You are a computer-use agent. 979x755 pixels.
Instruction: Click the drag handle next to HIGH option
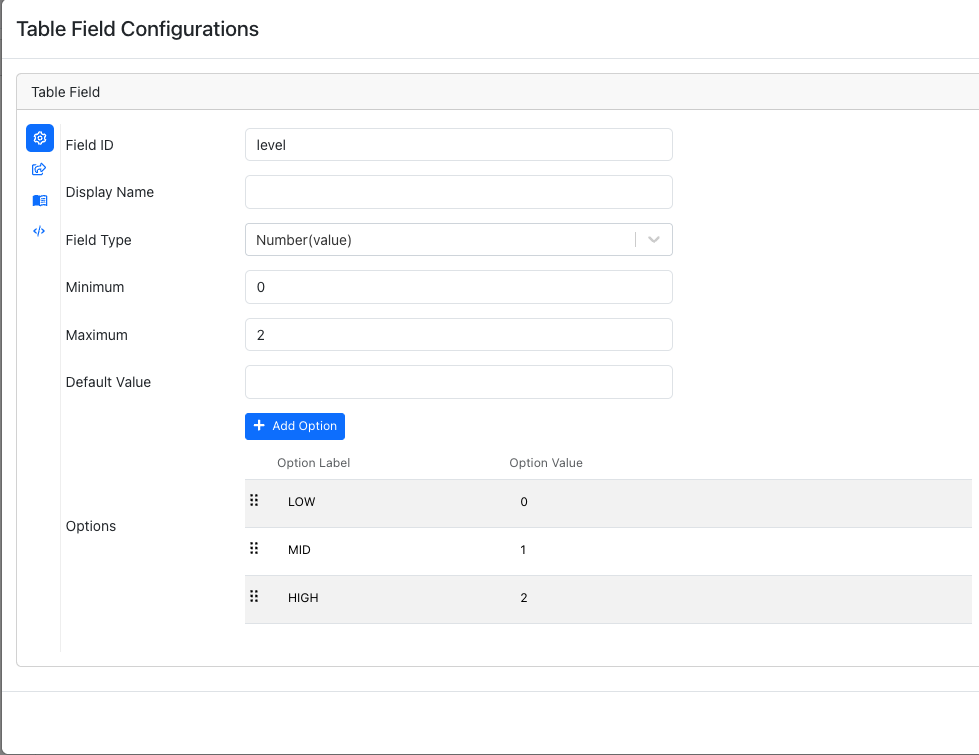pos(255,596)
